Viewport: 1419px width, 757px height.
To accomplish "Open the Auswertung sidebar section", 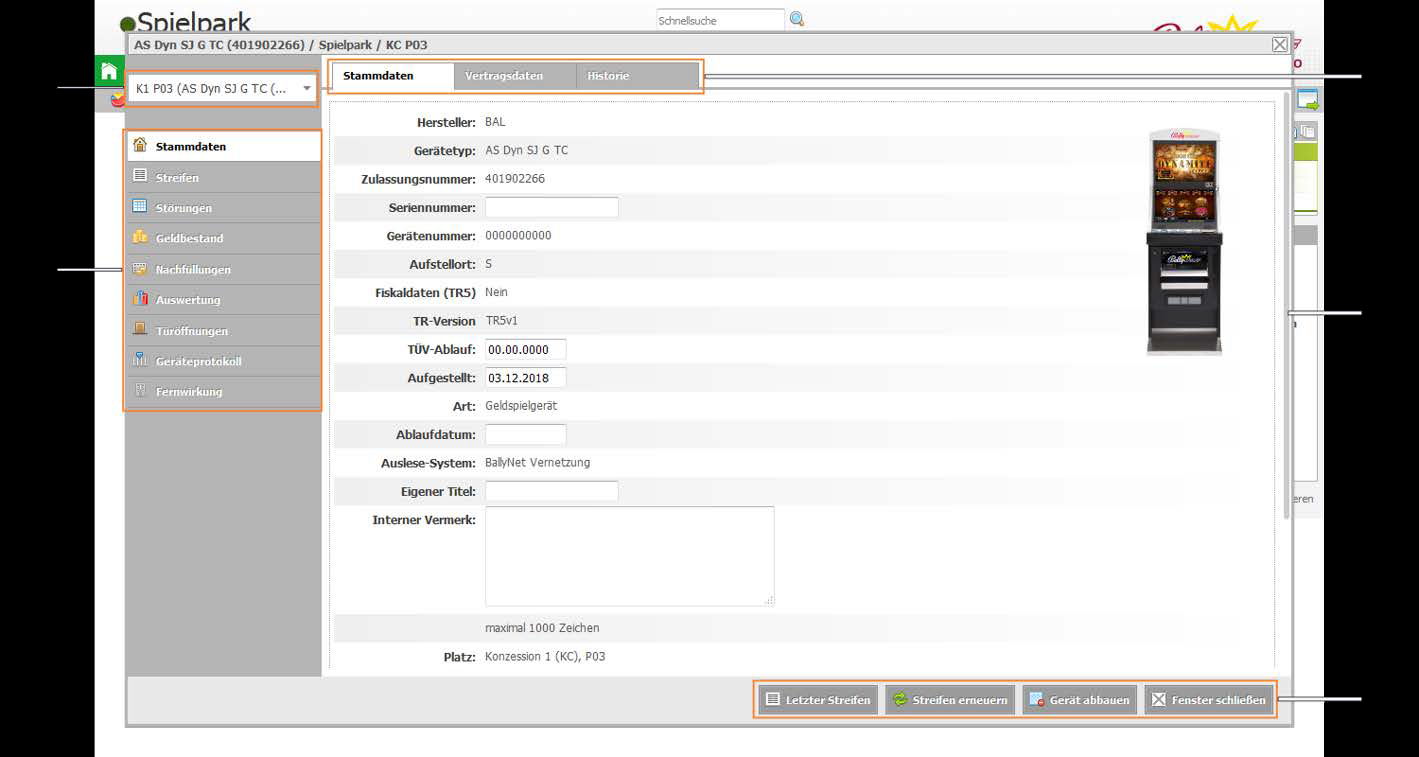I will tap(223, 300).
